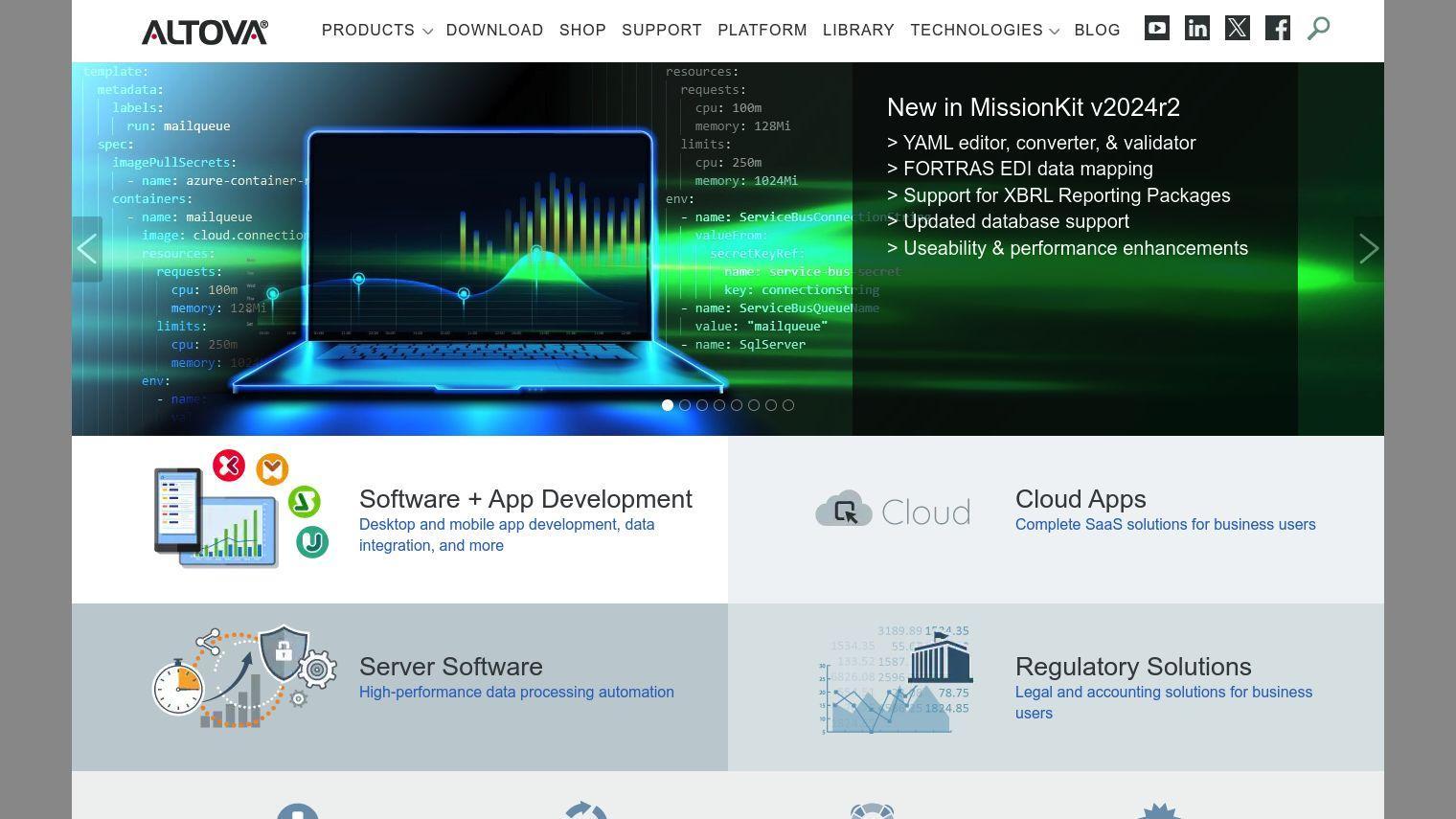Image resolution: width=1456 pixels, height=819 pixels.
Task: Click the X (Twitter) icon
Action: pyautogui.click(x=1238, y=29)
